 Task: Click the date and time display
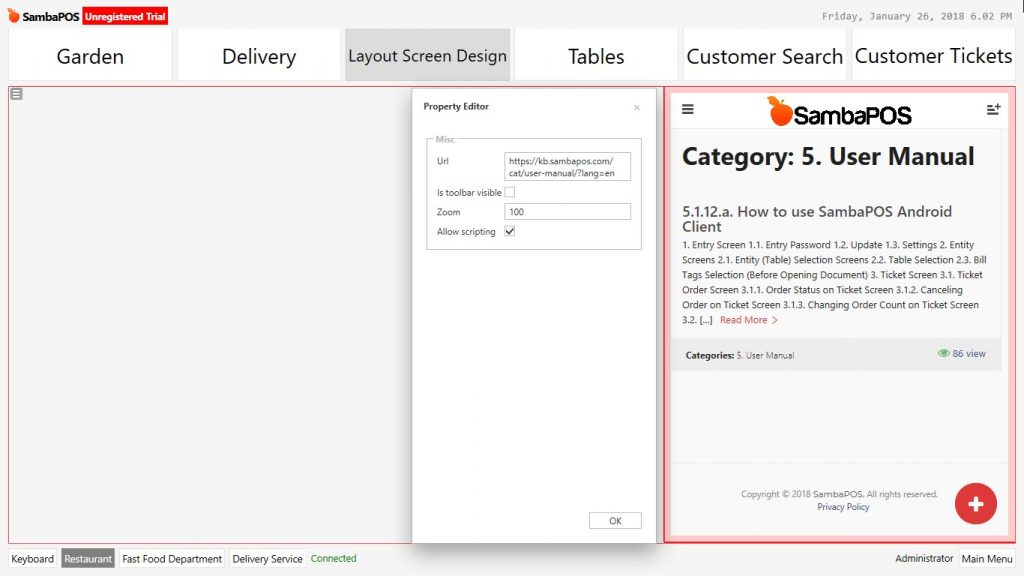click(917, 16)
